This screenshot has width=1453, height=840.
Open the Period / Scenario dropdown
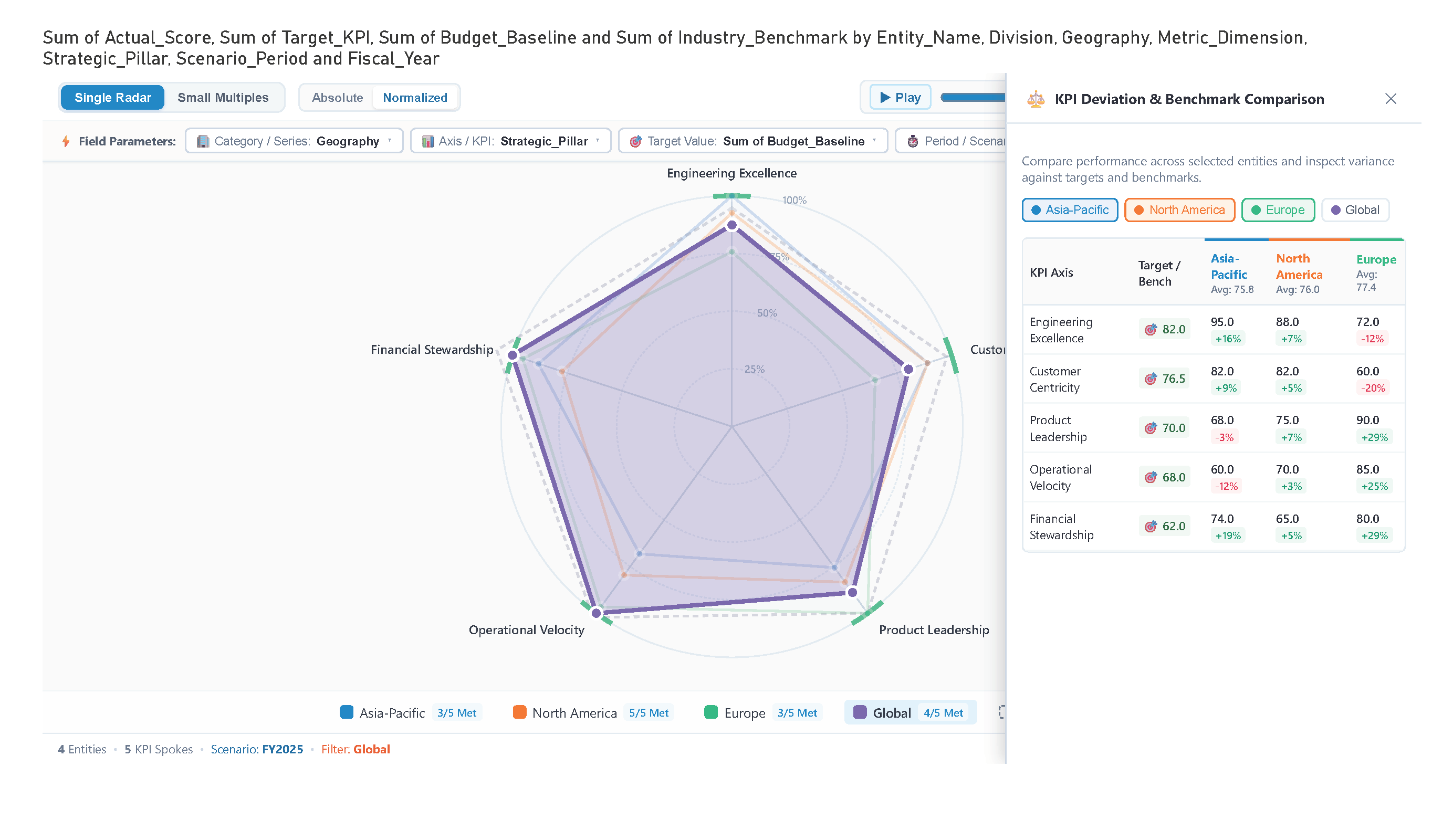952,141
